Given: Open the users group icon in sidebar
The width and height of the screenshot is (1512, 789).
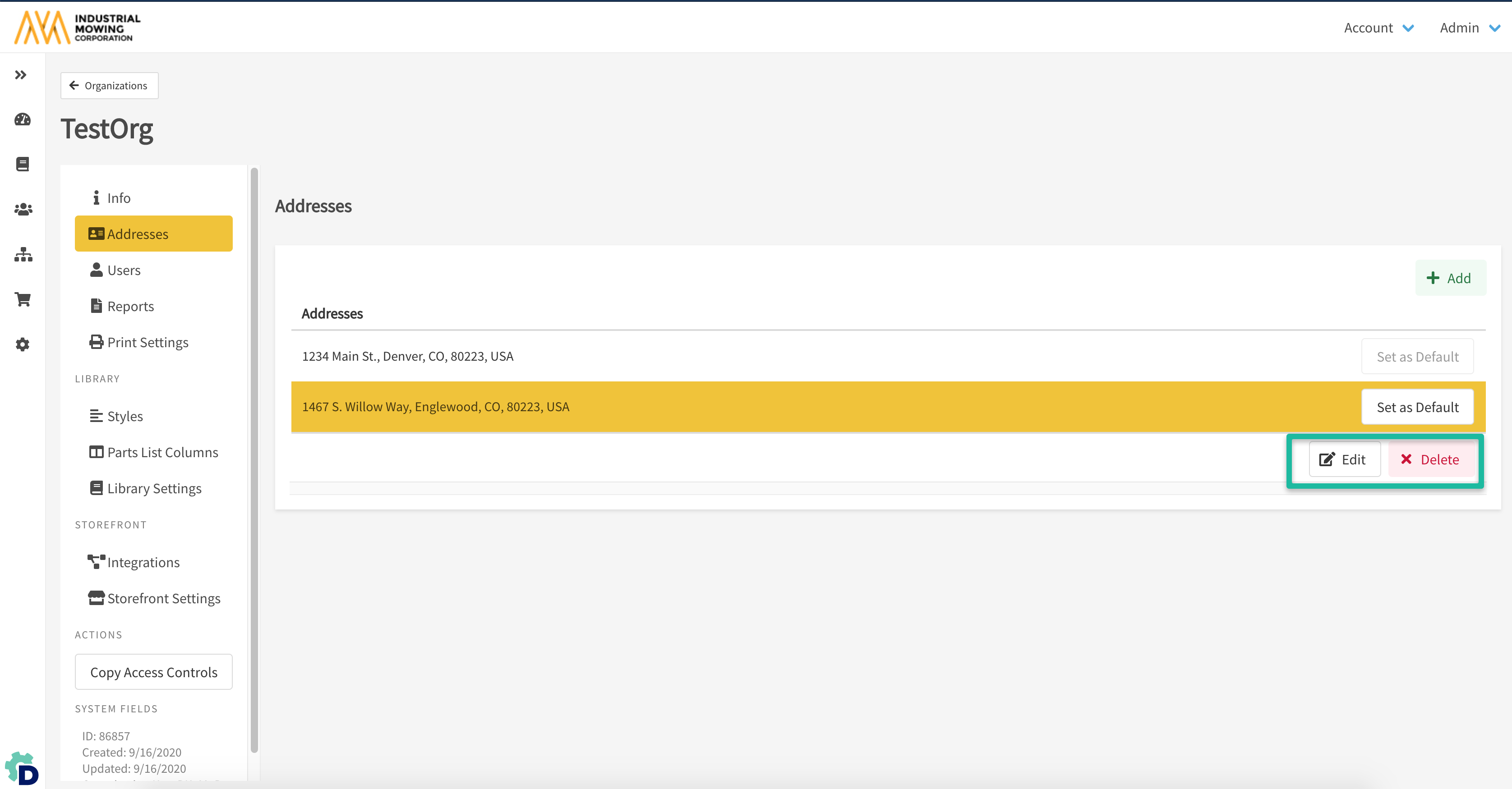Looking at the screenshot, I should tap(23, 209).
